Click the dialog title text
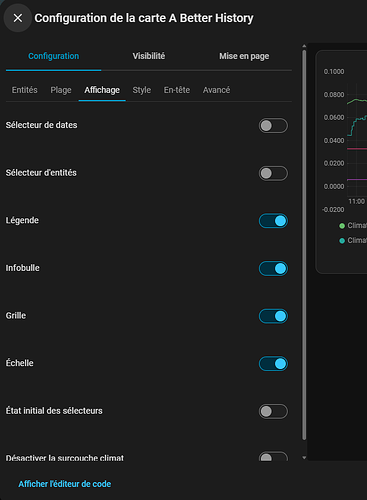Viewport: 367px width, 500px height. pos(144,18)
